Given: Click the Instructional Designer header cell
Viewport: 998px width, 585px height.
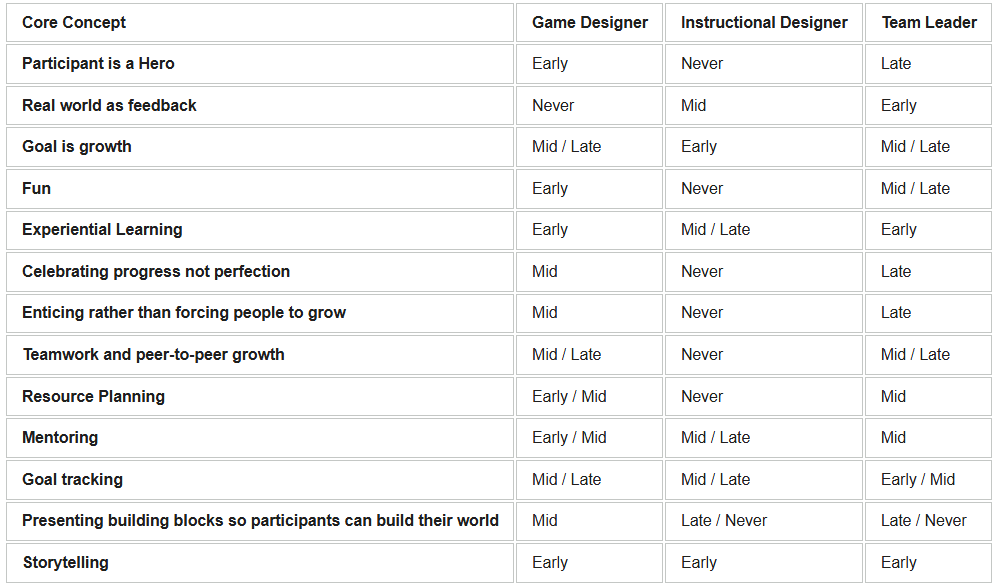Looking at the screenshot, I should [764, 23].
